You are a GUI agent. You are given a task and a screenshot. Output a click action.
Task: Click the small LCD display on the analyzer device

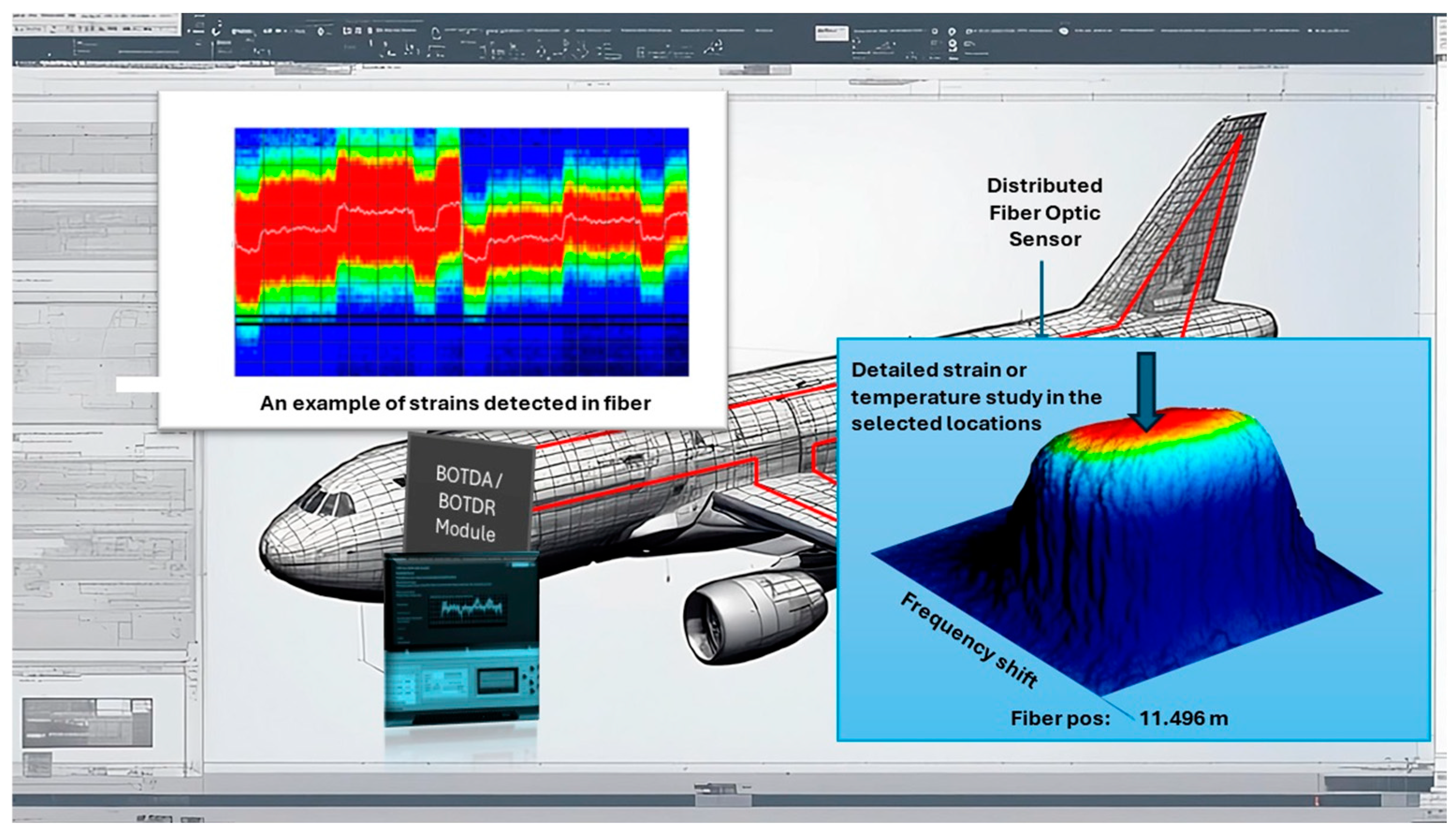(497, 681)
